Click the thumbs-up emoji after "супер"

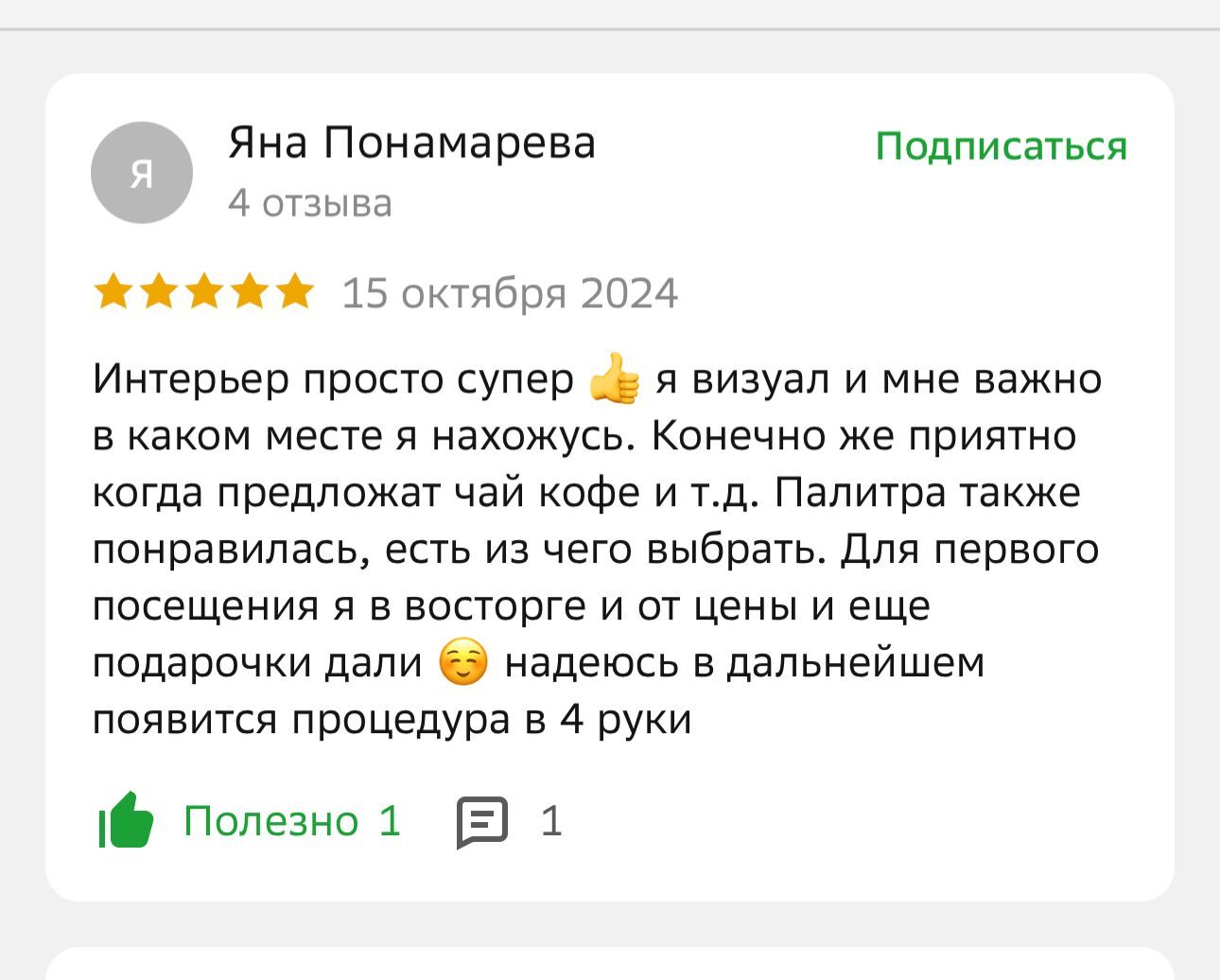point(615,379)
